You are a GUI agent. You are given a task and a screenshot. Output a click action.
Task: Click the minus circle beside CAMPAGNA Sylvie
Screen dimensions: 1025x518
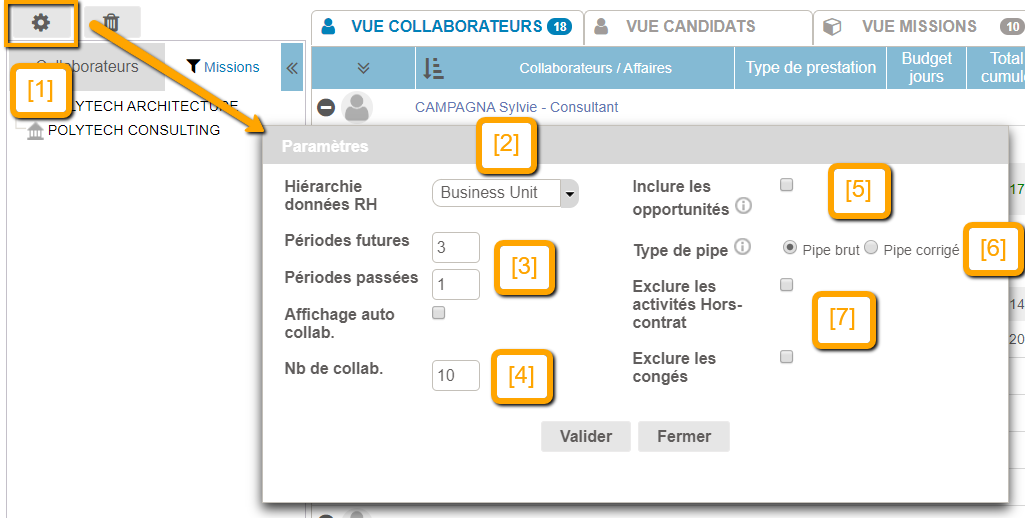pos(326,107)
